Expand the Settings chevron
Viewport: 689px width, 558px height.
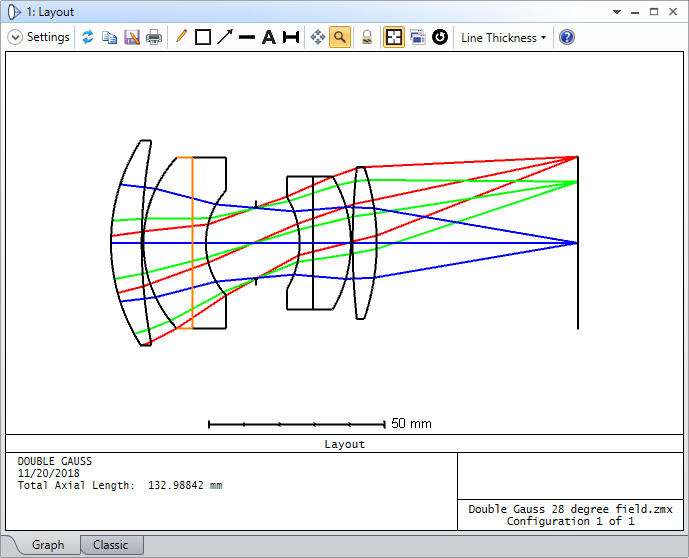click(15, 37)
